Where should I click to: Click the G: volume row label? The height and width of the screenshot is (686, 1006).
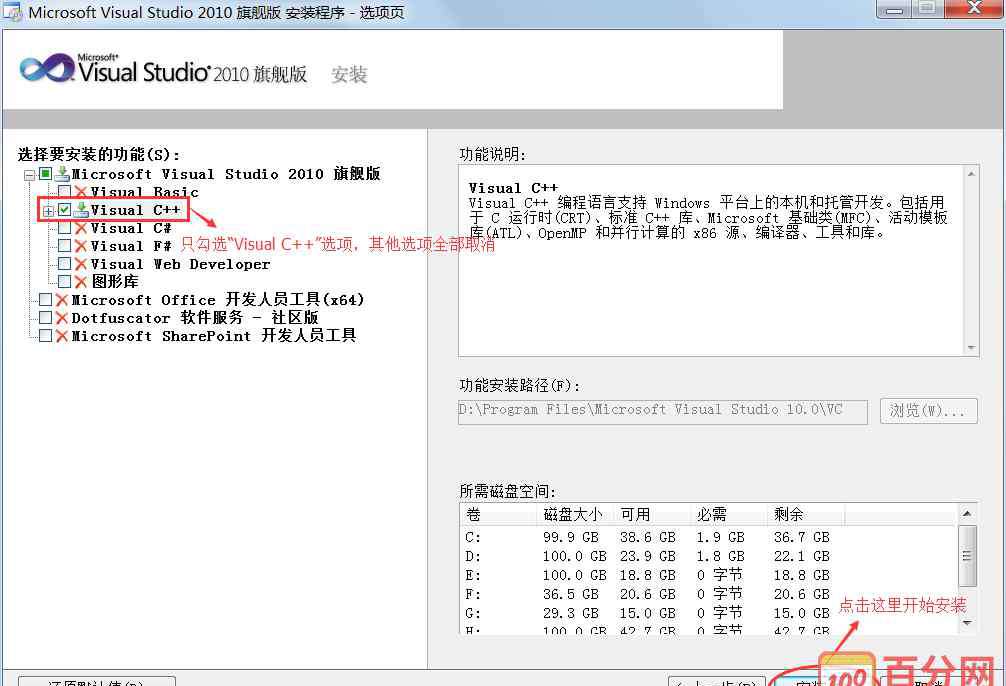(x=473, y=613)
